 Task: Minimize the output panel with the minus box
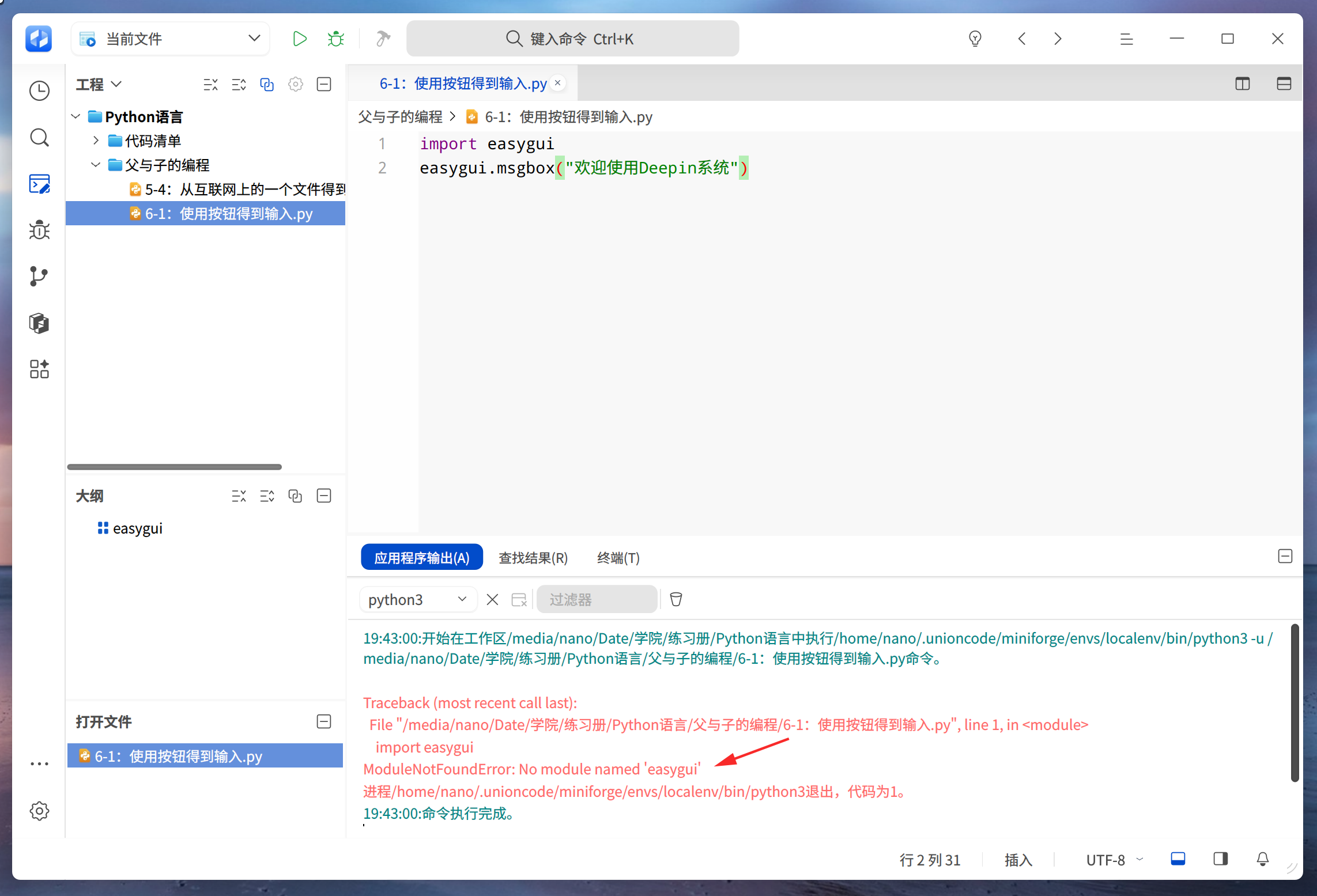coord(1285,557)
